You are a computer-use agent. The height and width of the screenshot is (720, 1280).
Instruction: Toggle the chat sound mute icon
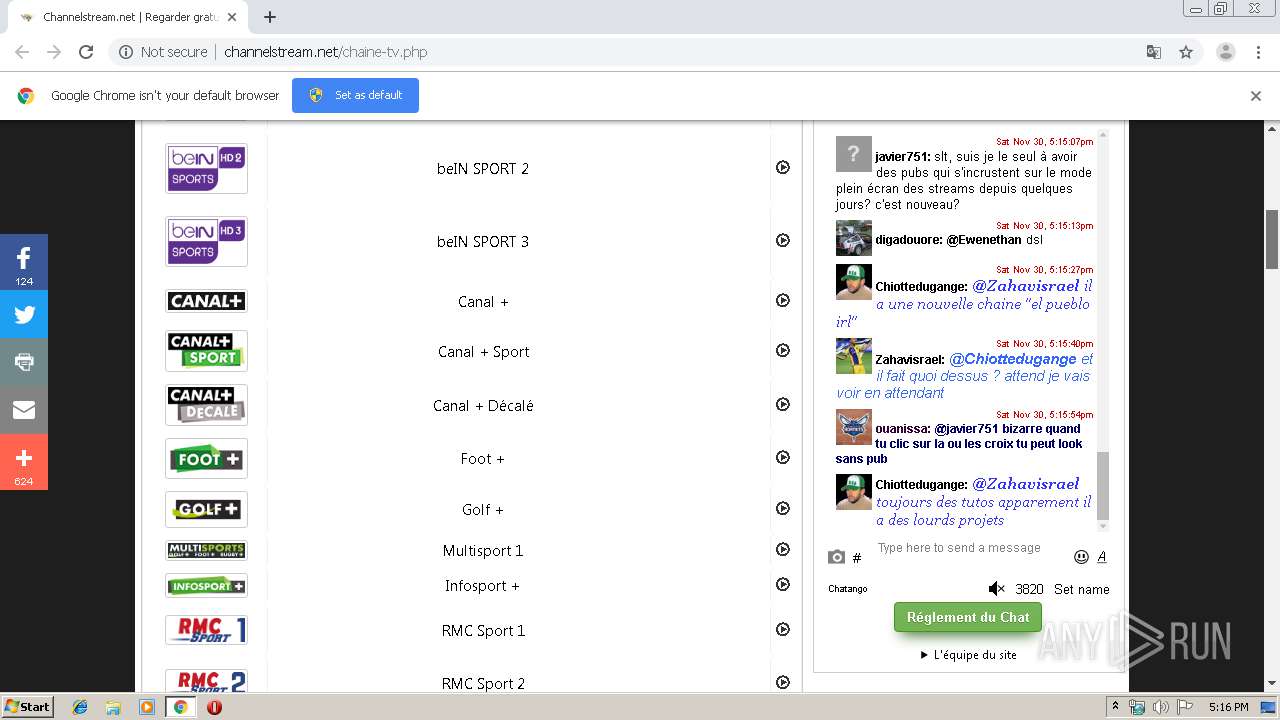[x=996, y=589]
